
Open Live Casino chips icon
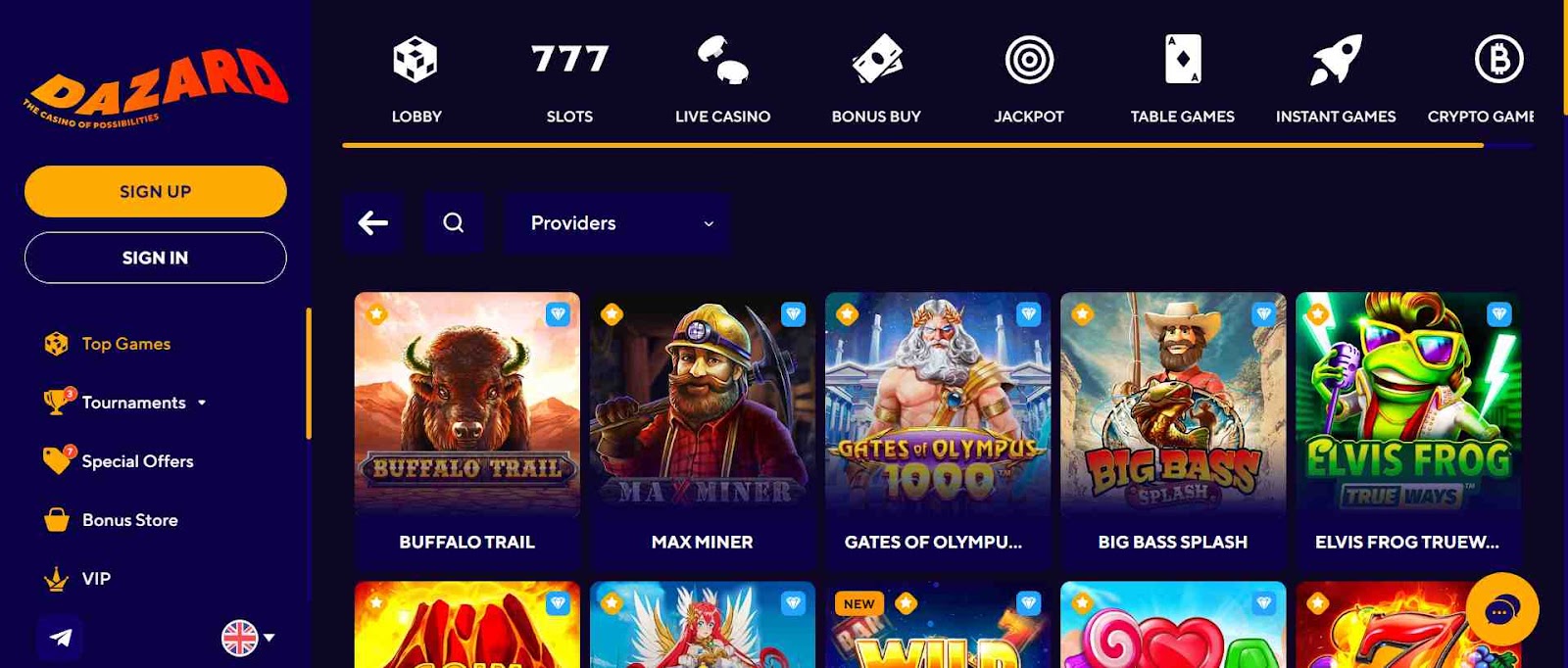coord(723,59)
